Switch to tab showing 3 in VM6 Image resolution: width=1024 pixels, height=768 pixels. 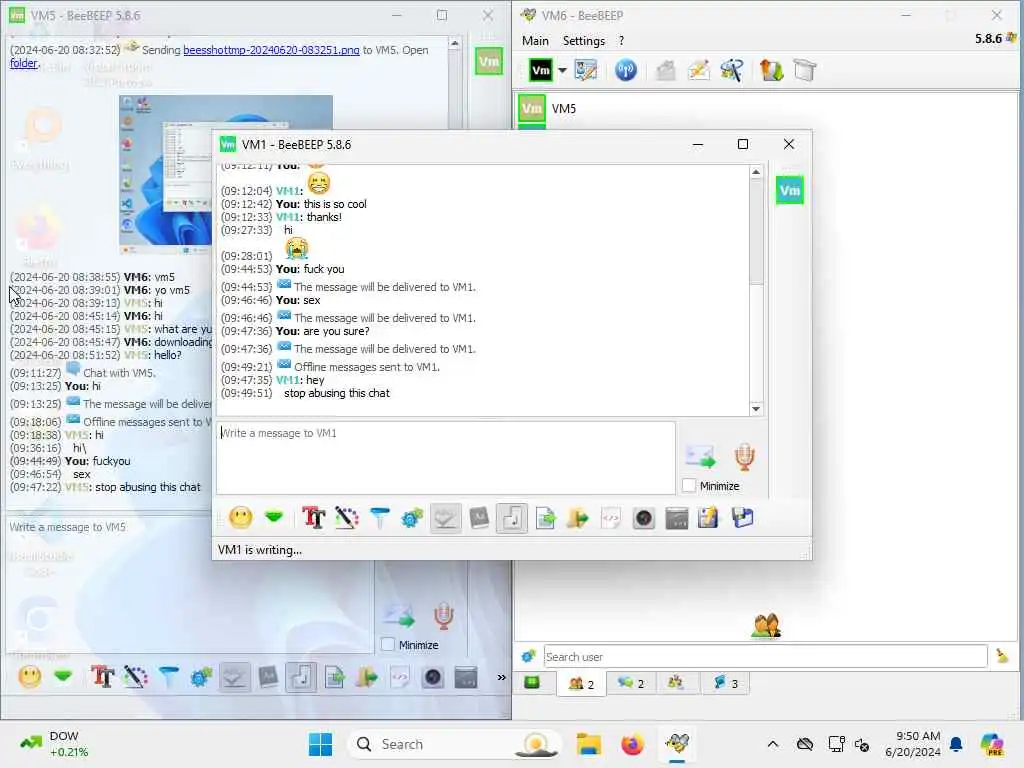coord(726,683)
